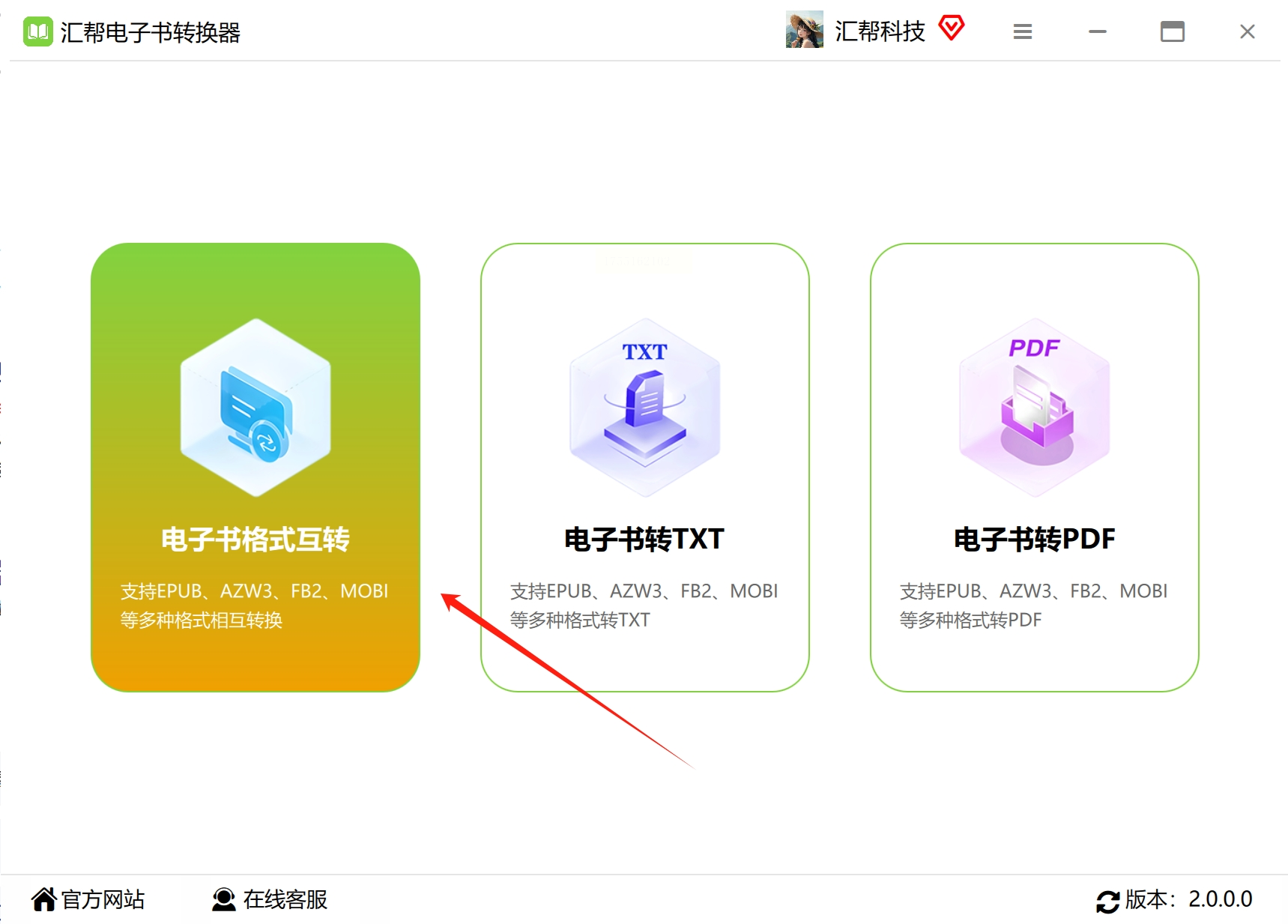Click the online customer service headset icon
Image resolution: width=1288 pixels, height=924 pixels.
point(223,899)
